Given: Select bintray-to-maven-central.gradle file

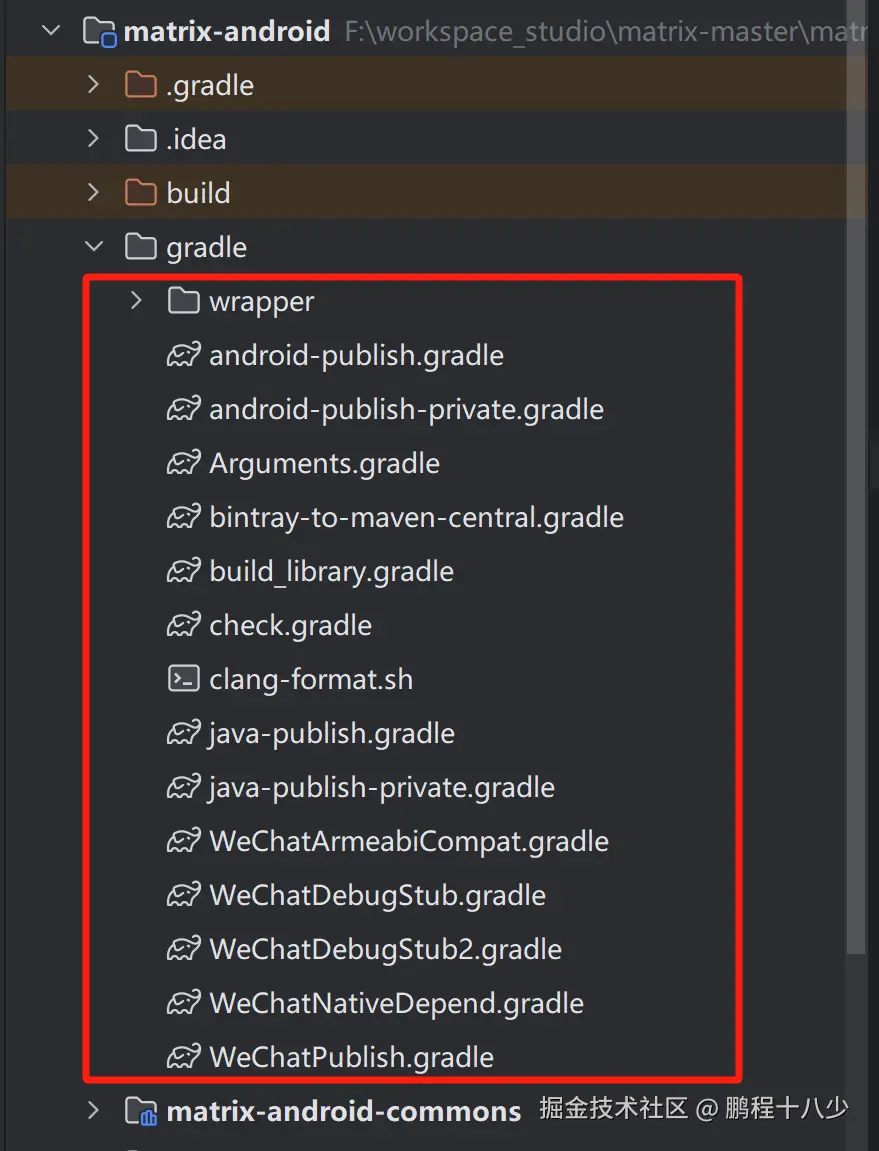Looking at the screenshot, I should (416, 518).
